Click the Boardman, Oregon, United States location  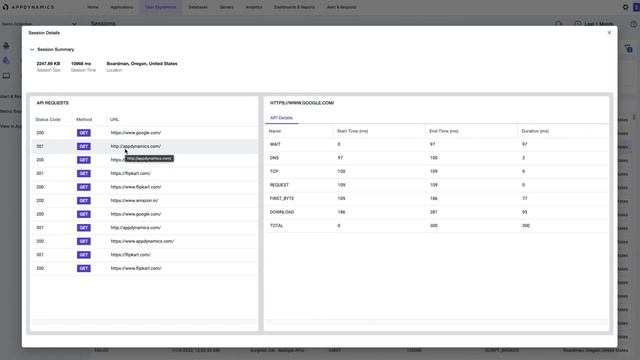point(142,64)
